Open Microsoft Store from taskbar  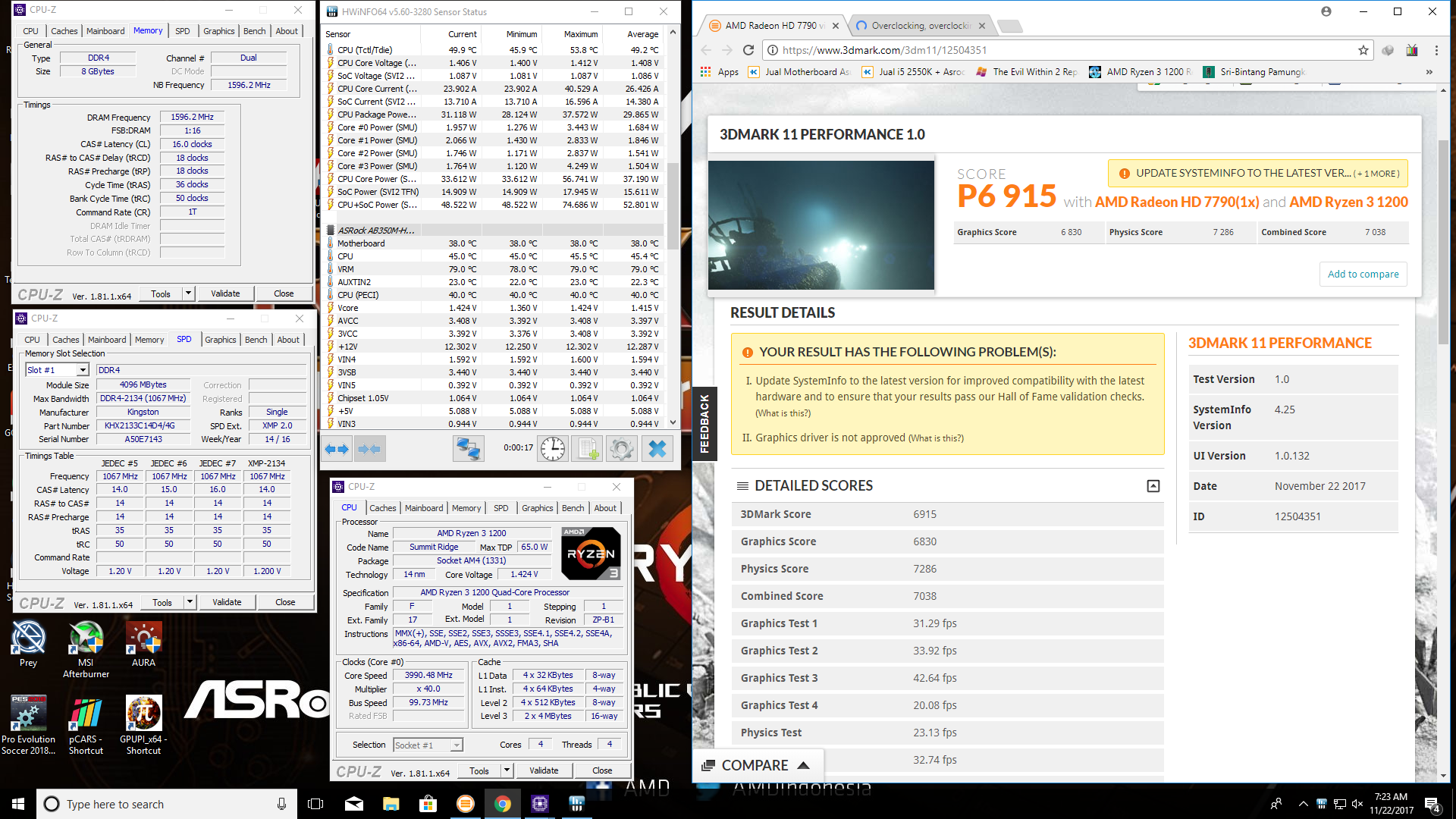[428, 804]
